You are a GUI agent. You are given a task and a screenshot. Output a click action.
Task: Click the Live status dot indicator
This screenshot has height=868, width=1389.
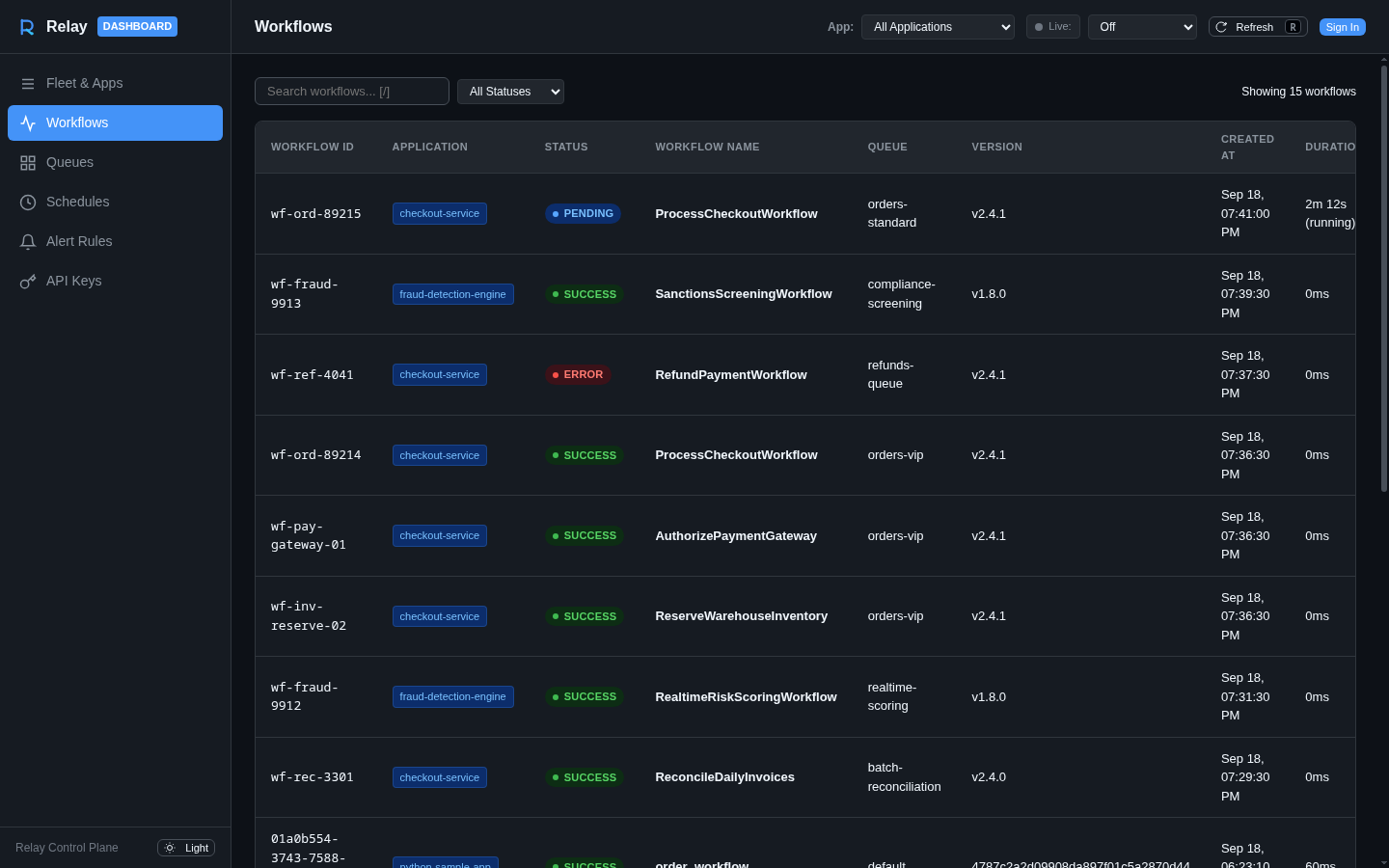(x=1039, y=27)
